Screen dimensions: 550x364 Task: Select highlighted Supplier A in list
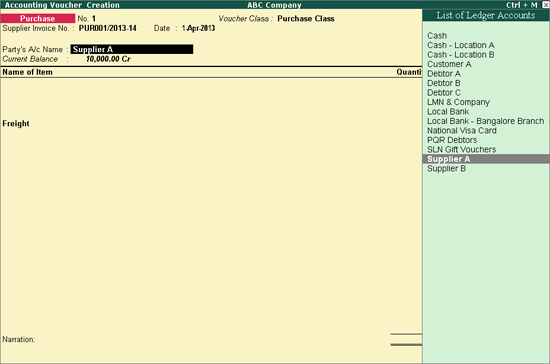pyautogui.click(x=486, y=159)
